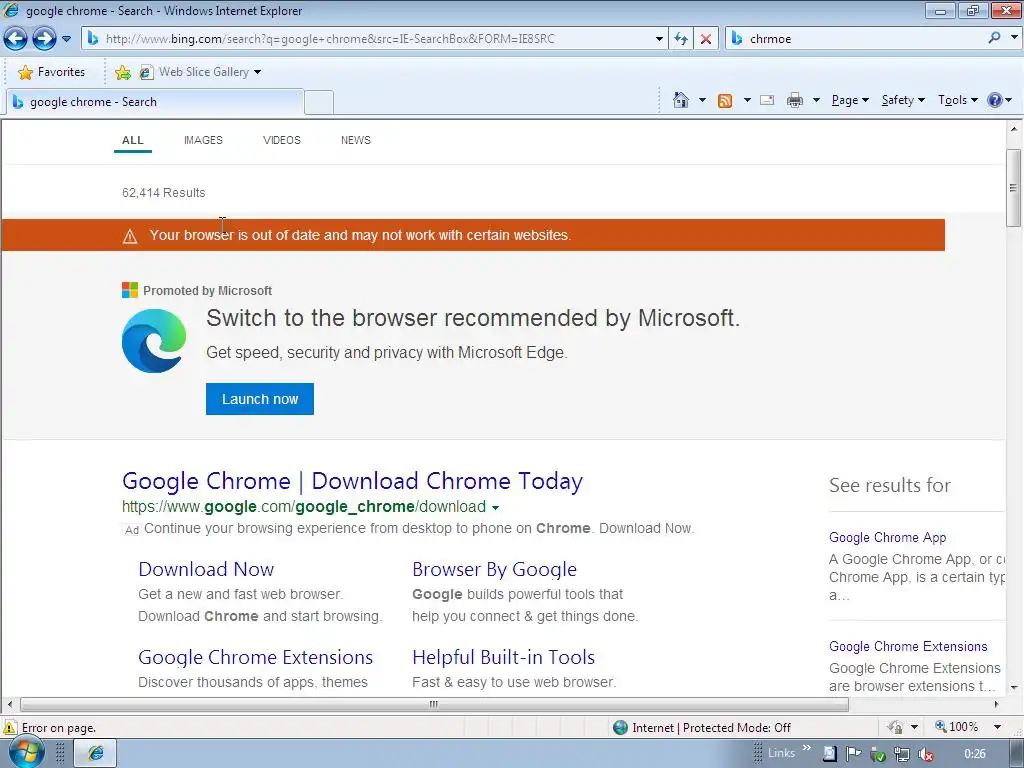Open the 'Browser By Google' sublink

[x=494, y=569]
